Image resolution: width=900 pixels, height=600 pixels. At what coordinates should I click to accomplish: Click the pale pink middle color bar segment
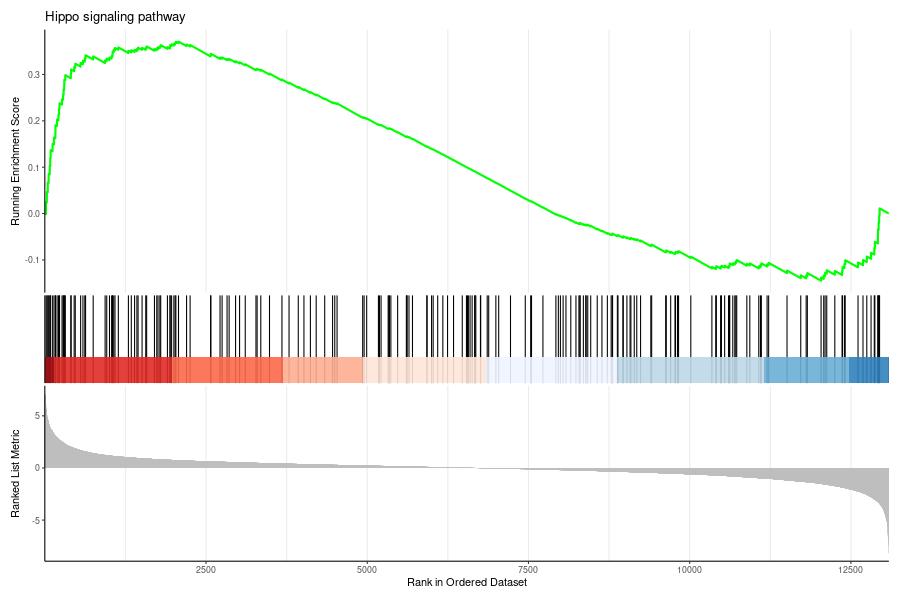(425, 370)
